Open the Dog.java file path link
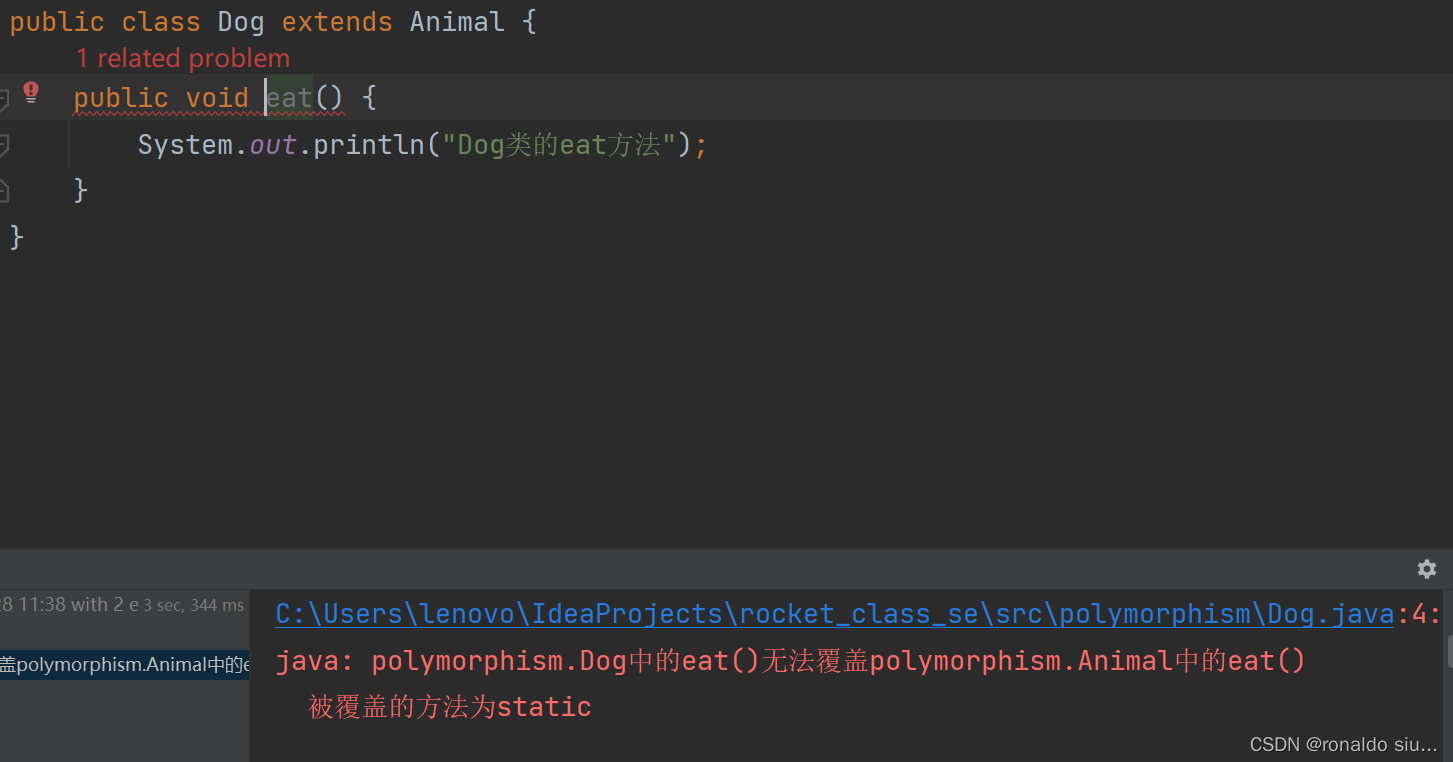The height and width of the screenshot is (762, 1453). point(835,614)
